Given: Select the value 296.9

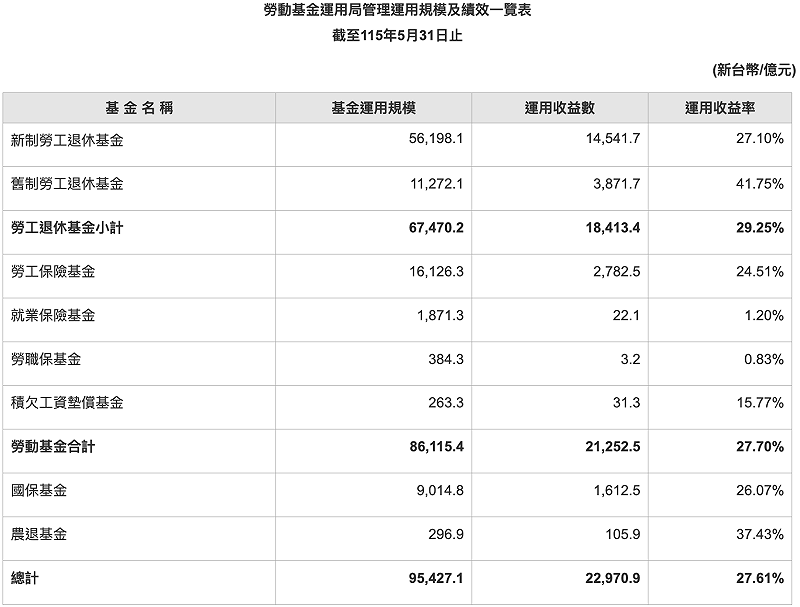Looking at the screenshot, I should 446,535.
